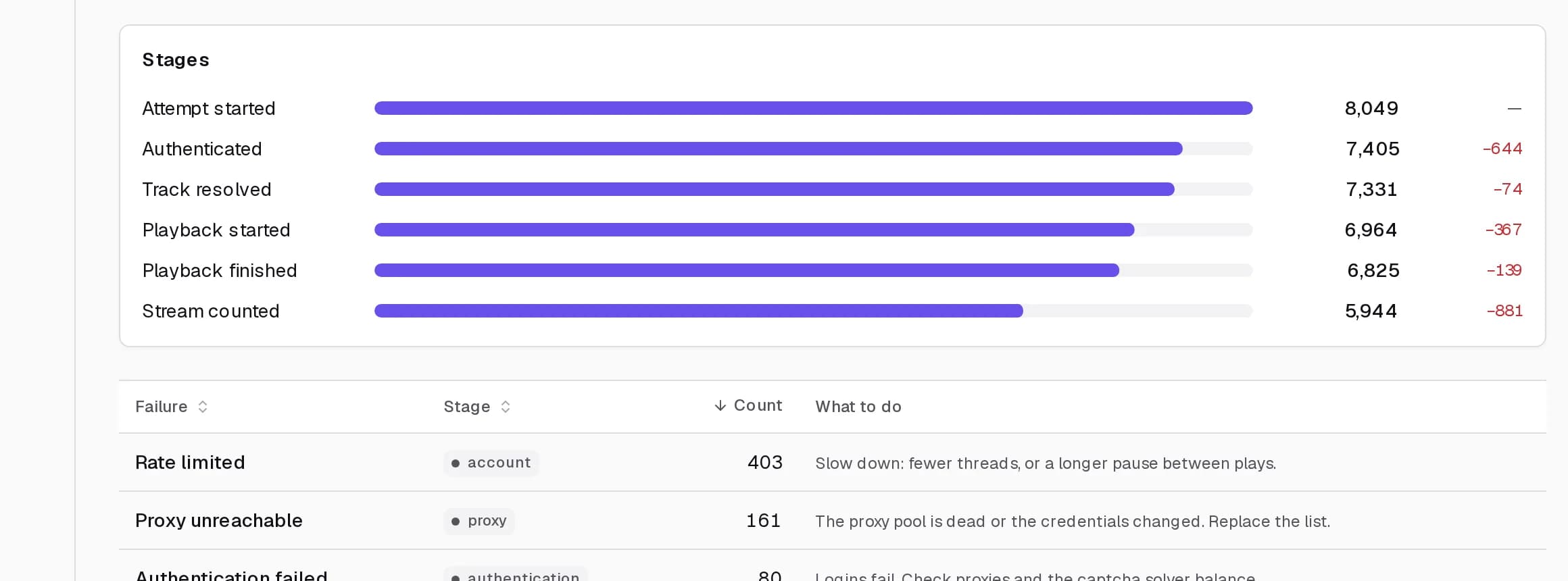Toggle Count column sort order
This screenshot has height=581, width=1568.
(x=748, y=405)
